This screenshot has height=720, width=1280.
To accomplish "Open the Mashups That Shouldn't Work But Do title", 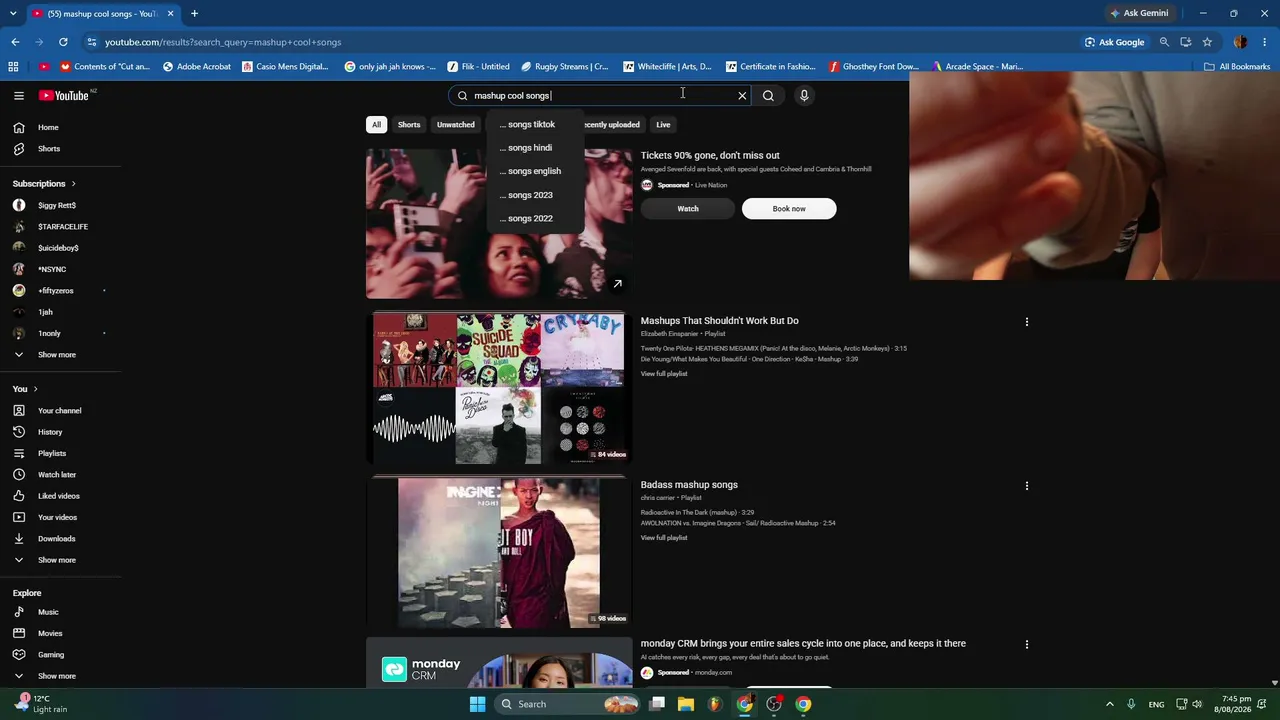I will [719, 321].
